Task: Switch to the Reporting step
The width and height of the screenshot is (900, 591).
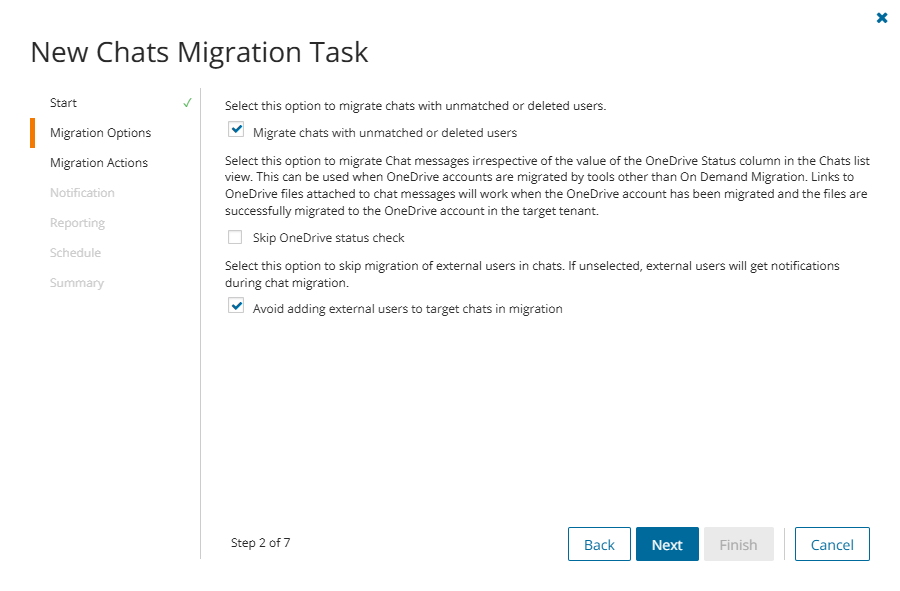Action: click(77, 223)
